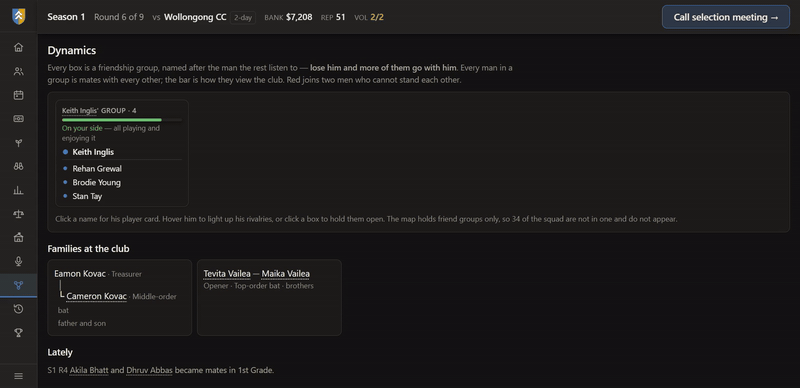Click the father and son label
Screen dimensions: 800x388
pyautogui.click(x=82, y=323)
